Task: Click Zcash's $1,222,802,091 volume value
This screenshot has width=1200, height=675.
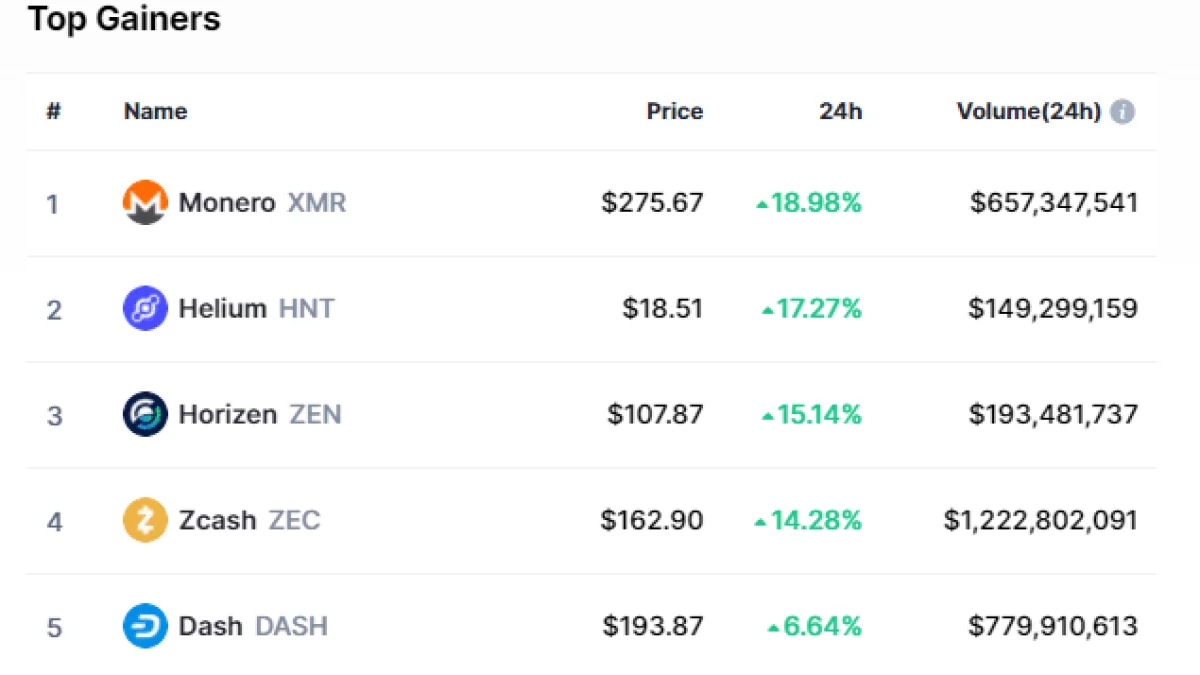Action: click(x=1040, y=521)
